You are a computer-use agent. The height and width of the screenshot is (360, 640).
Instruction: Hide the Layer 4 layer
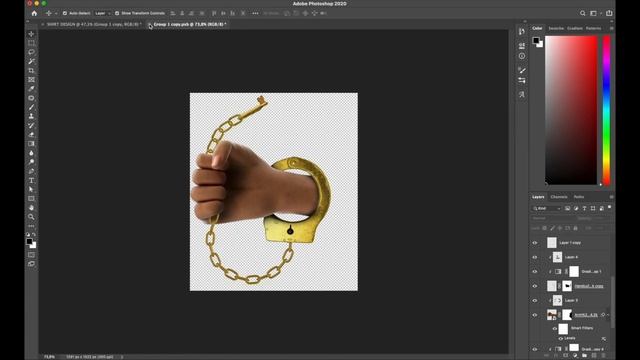[x=535, y=257]
